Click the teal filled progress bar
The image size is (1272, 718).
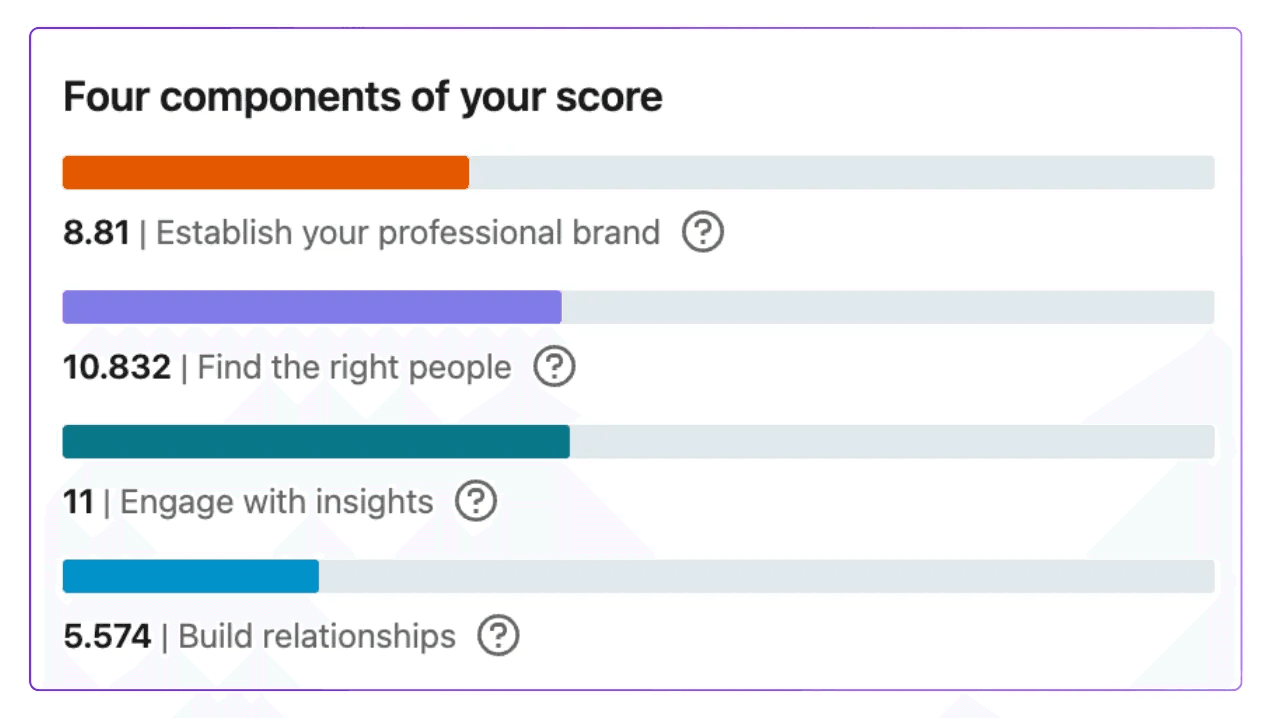(x=316, y=442)
